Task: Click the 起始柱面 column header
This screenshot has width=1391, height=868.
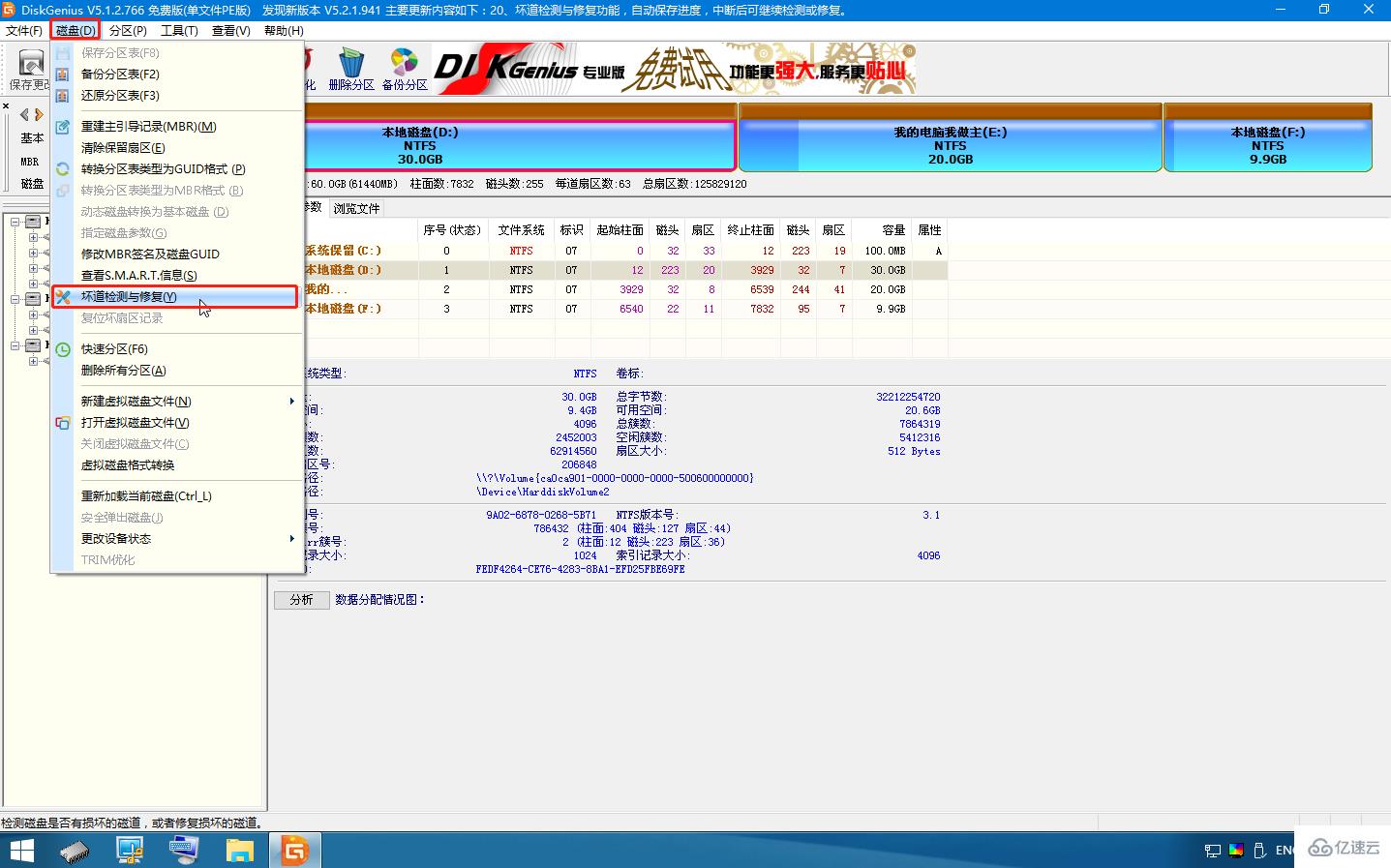Action: pos(620,230)
